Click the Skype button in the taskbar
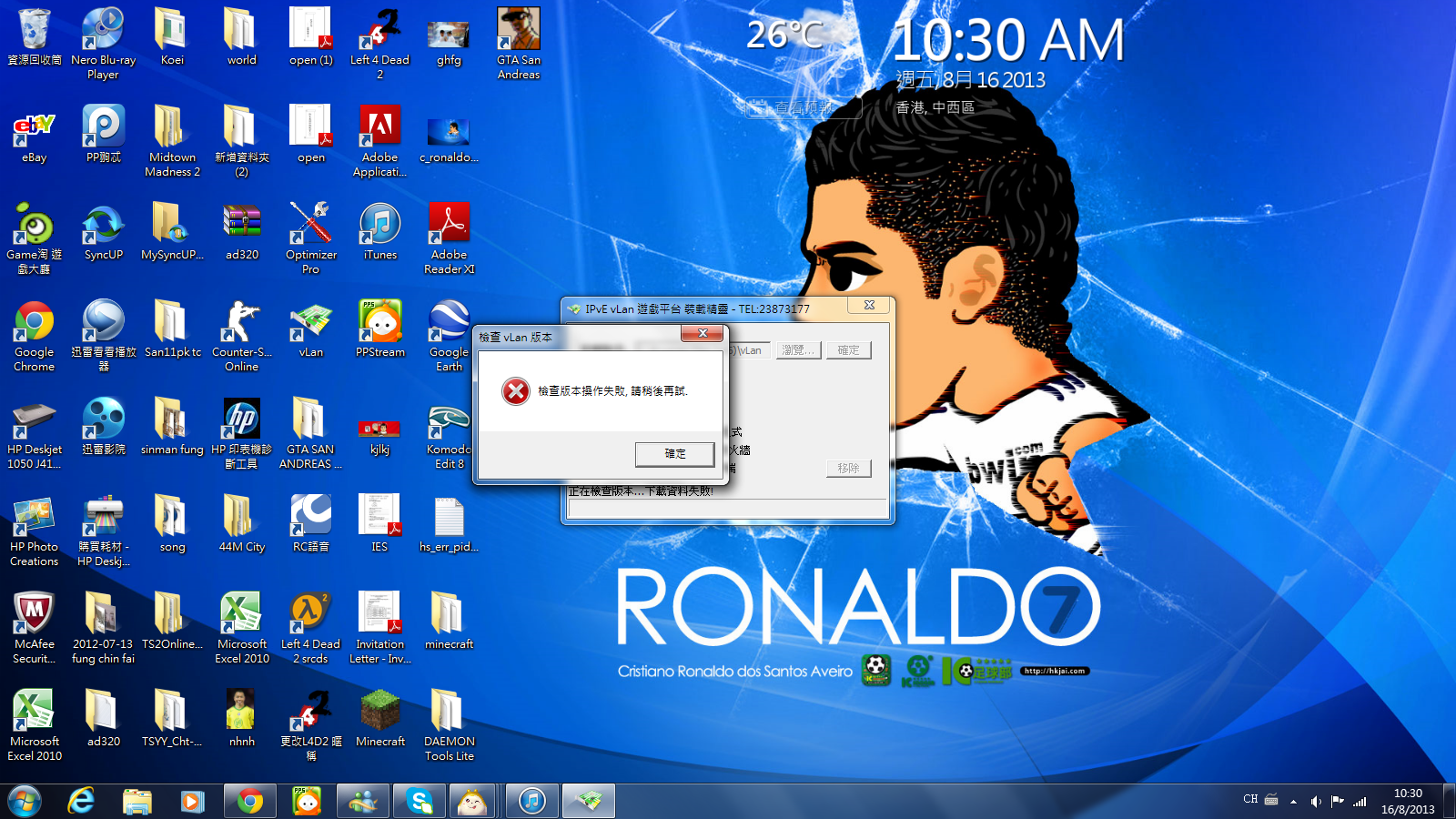 (x=420, y=801)
